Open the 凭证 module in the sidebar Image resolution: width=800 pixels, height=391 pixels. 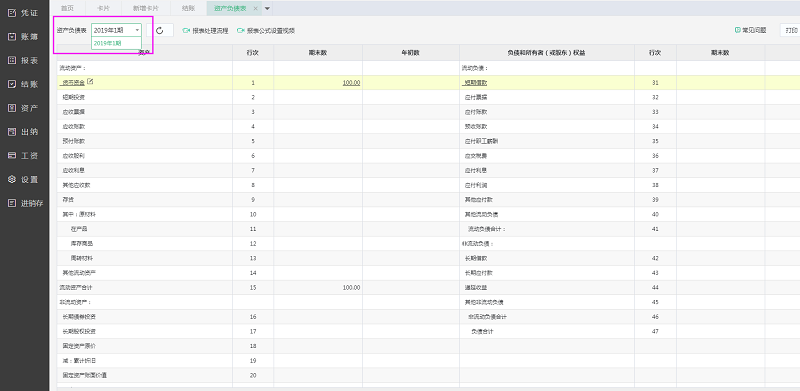[x=24, y=13]
